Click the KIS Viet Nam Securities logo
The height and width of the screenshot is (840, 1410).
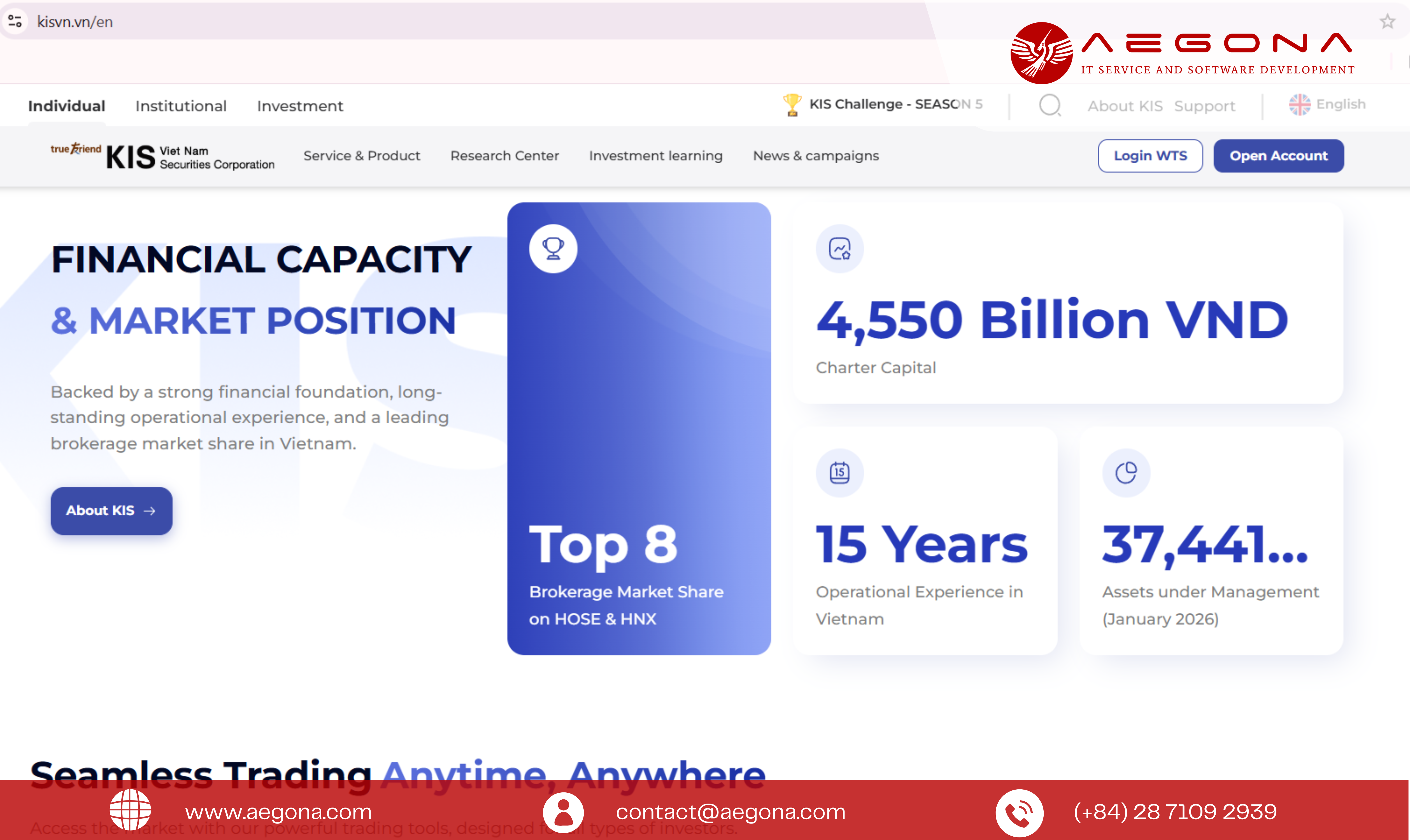162,156
